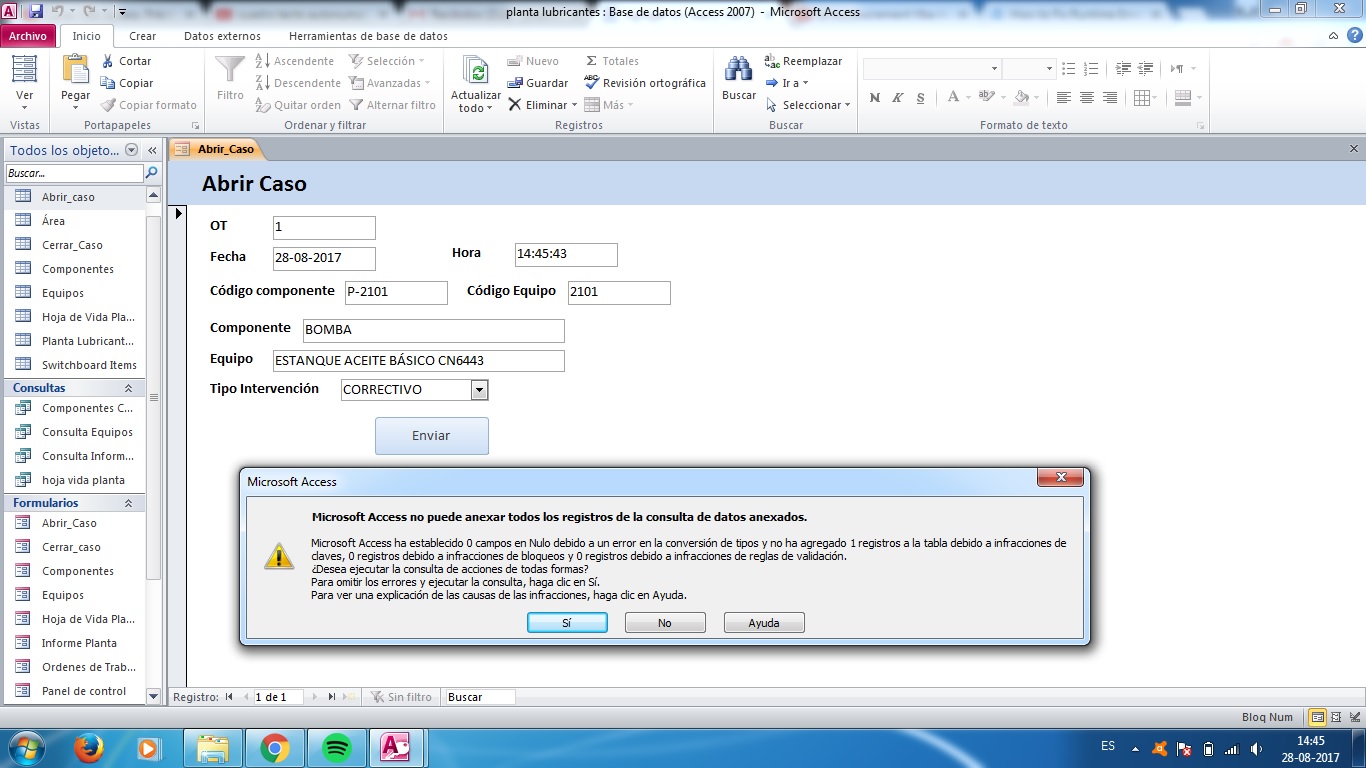Apply underline formatting S
Screen dimensions: 1366x768
pyautogui.click(x=919, y=98)
